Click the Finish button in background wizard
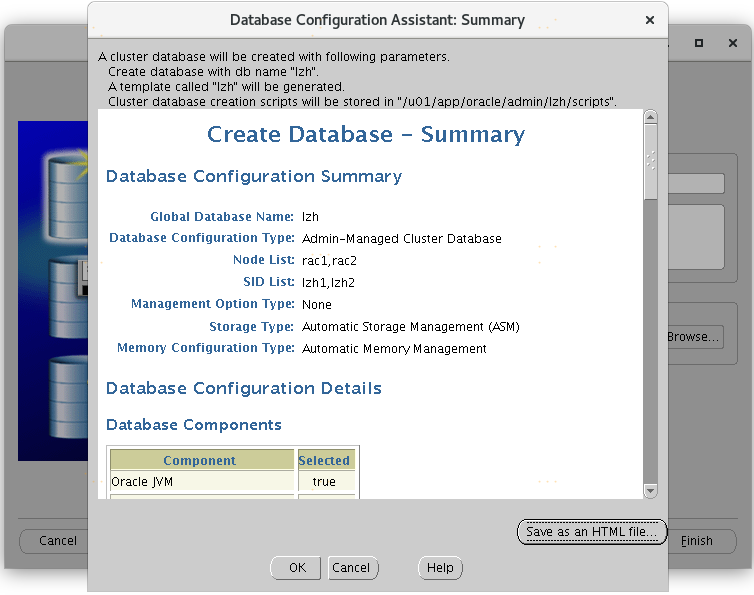This screenshot has height=595, width=754. tap(698, 541)
